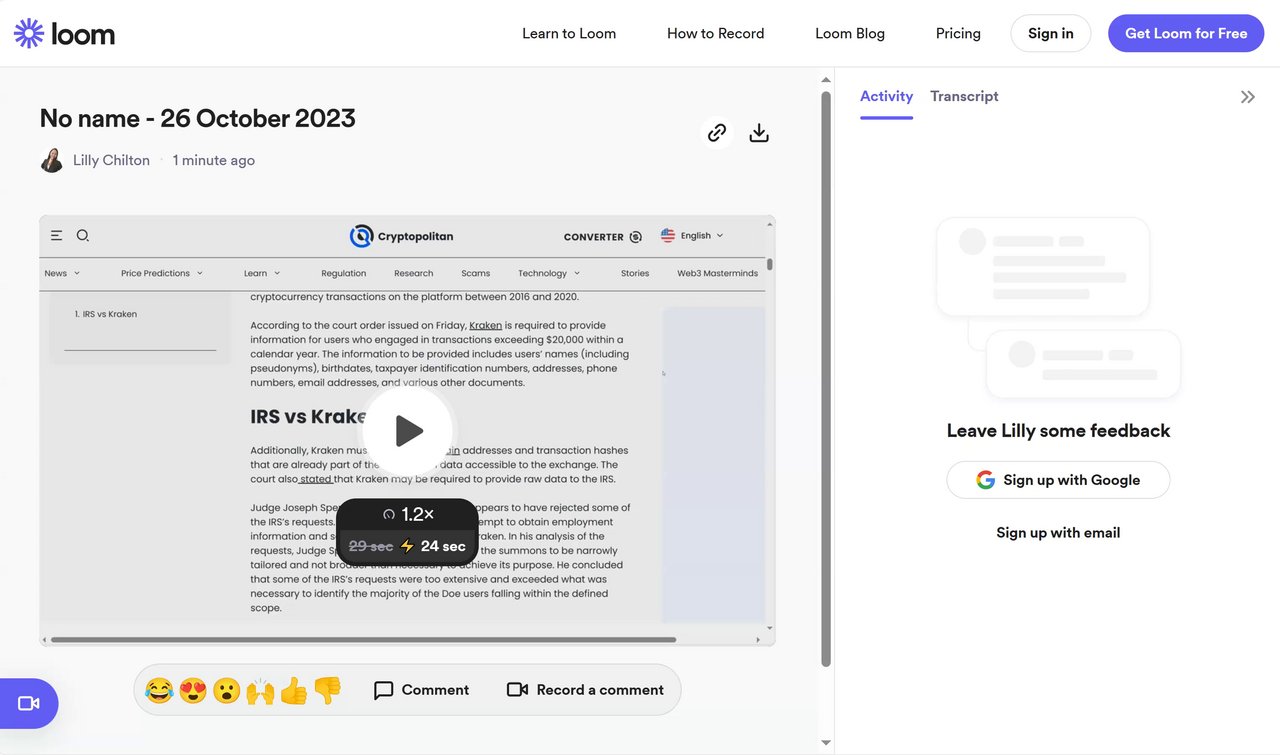React with the thumbs up emoji
The height and width of the screenshot is (755, 1280).
coord(294,690)
